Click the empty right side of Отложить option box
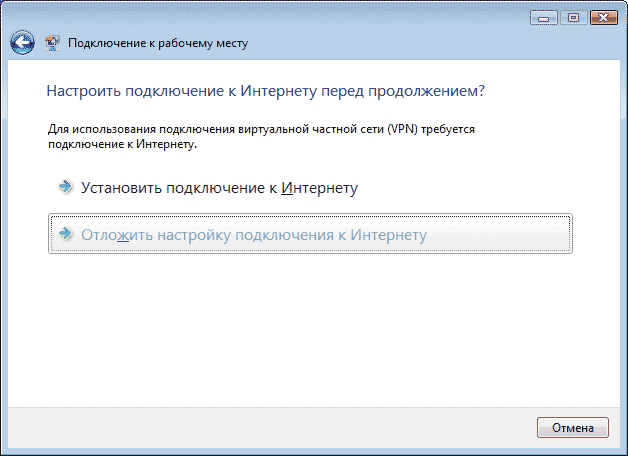The width and height of the screenshot is (628, 456). 510,234
